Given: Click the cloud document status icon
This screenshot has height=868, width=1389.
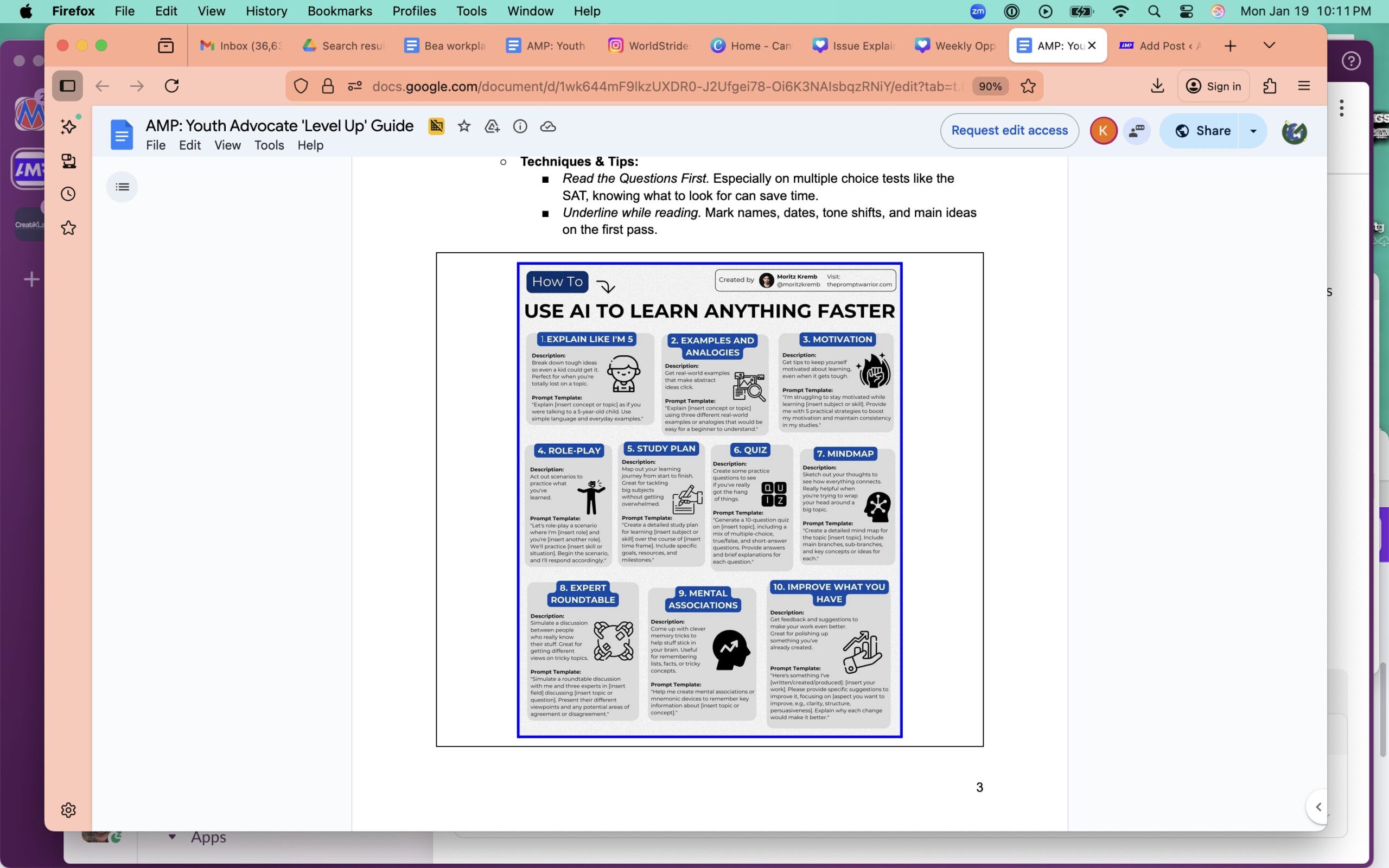Looking at the screenshot, I should tap(548, 127).
